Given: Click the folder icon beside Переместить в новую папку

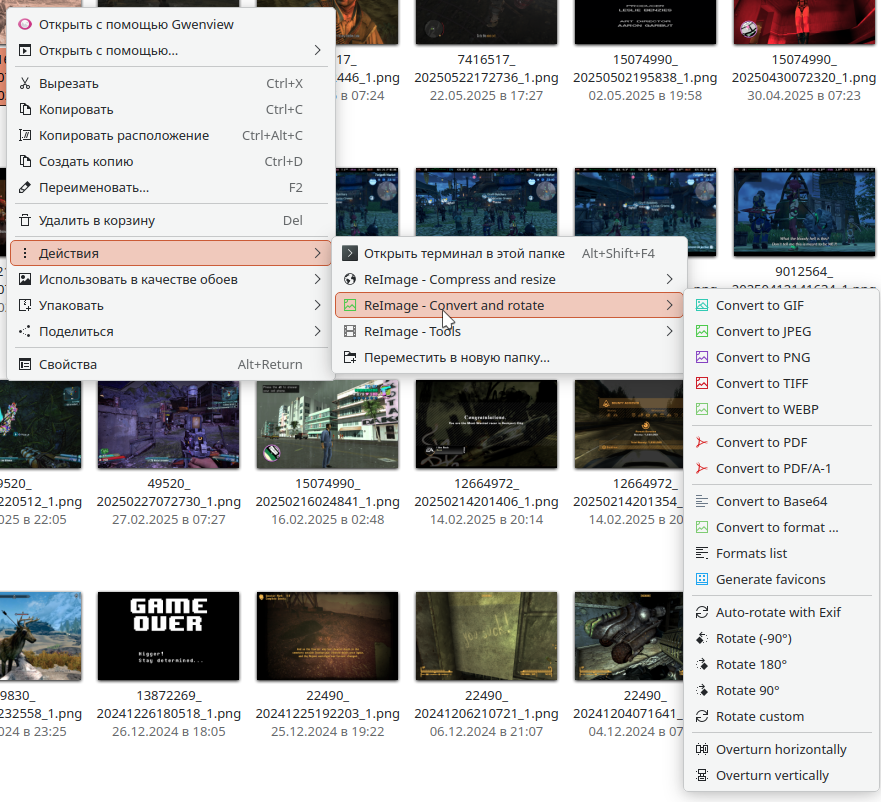Looking at the screenshot, I should point(350,357).
